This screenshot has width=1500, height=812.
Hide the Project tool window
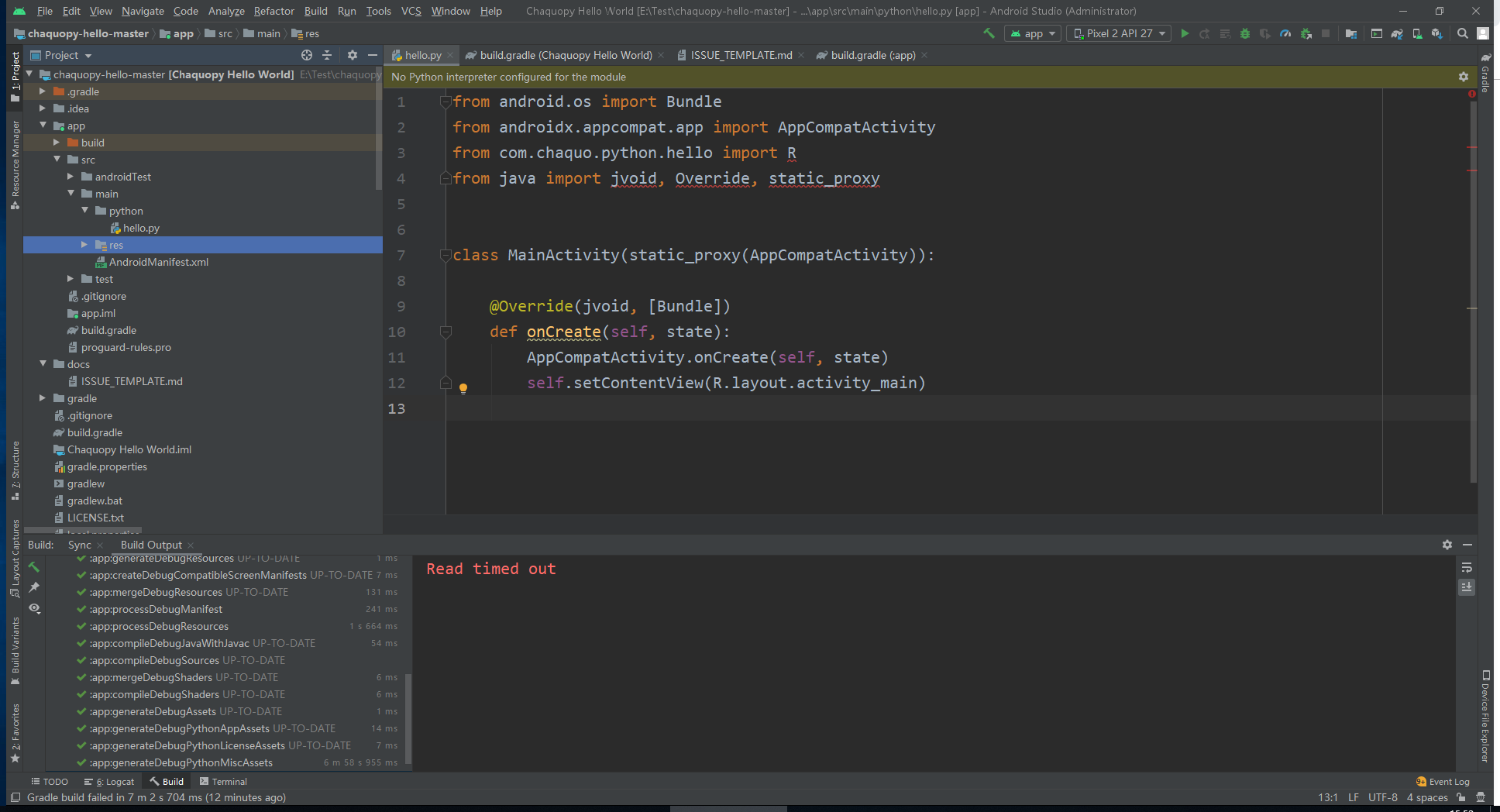373,55
